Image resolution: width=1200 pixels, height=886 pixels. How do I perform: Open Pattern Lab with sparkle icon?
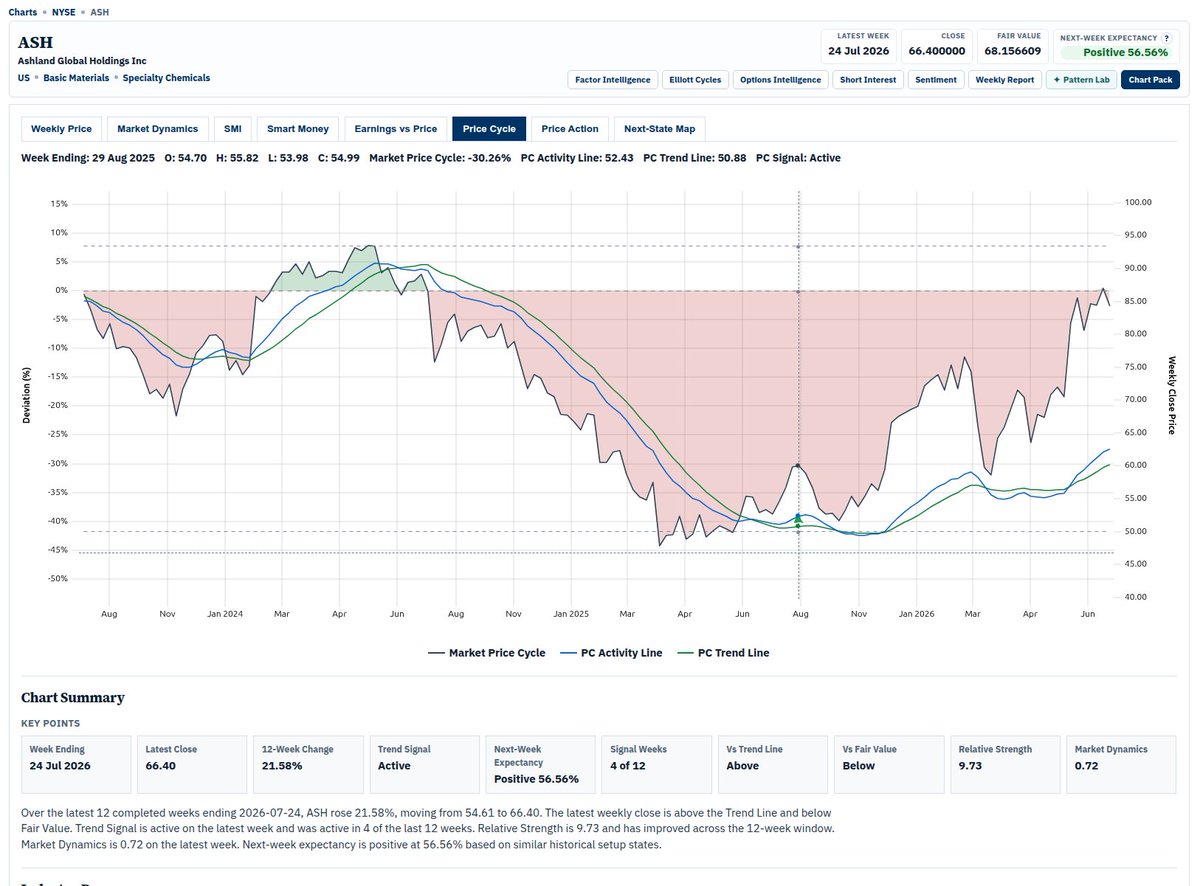[x=1081, y=80]
